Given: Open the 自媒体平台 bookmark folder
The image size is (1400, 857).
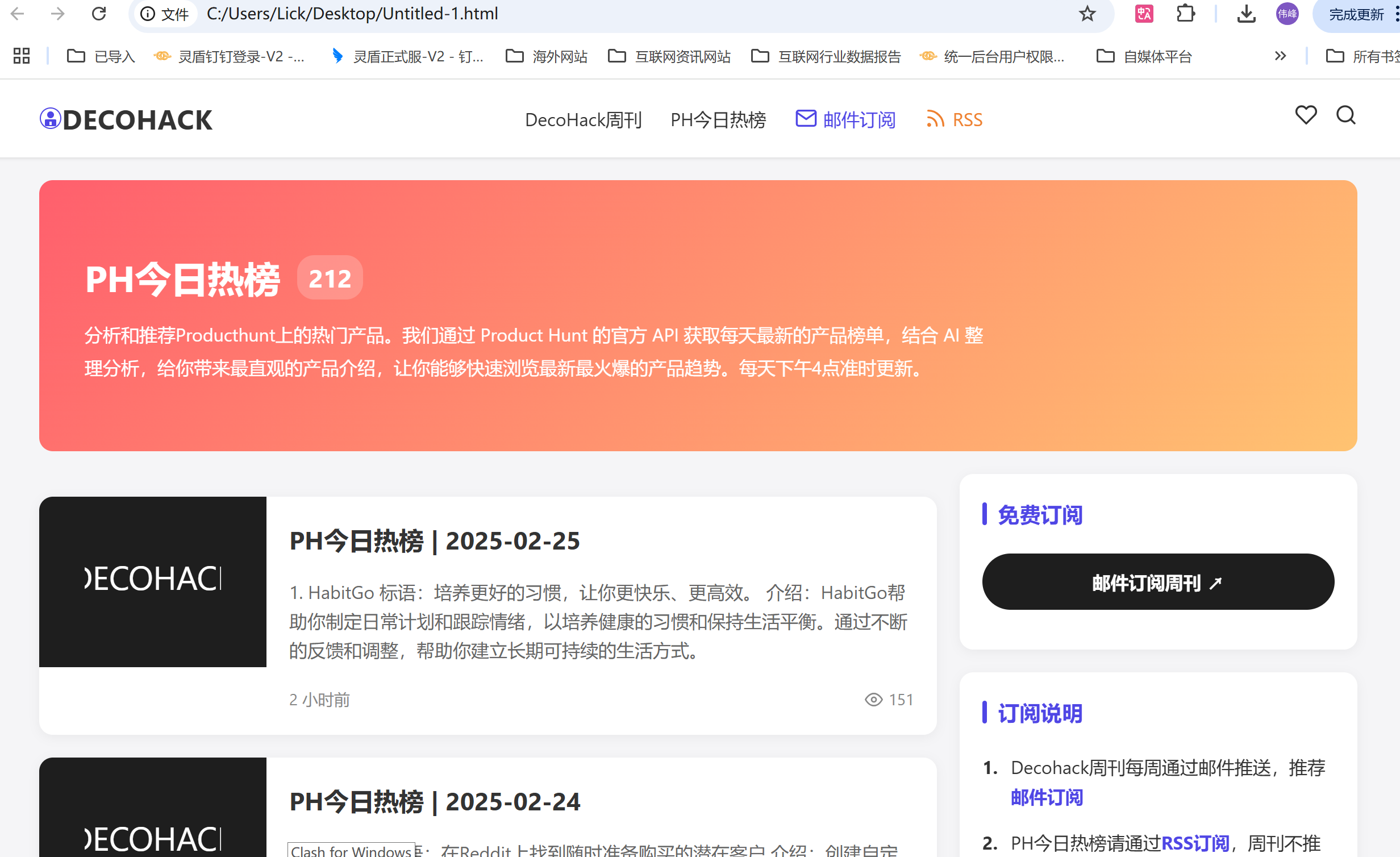Looking at the screenshot, I should pos(1144,56).
